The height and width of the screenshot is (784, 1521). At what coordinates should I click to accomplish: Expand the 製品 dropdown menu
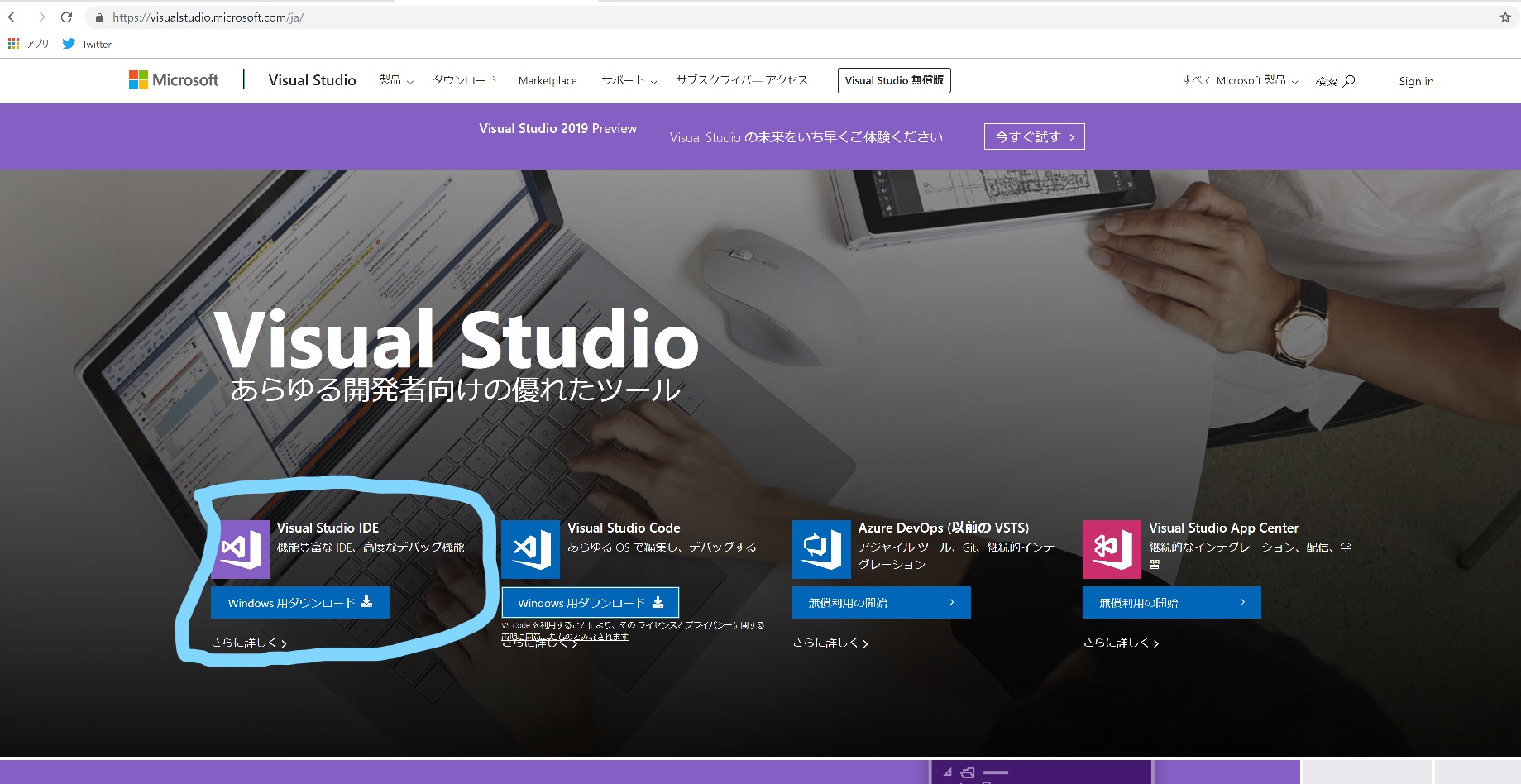[x=396, y=80]
